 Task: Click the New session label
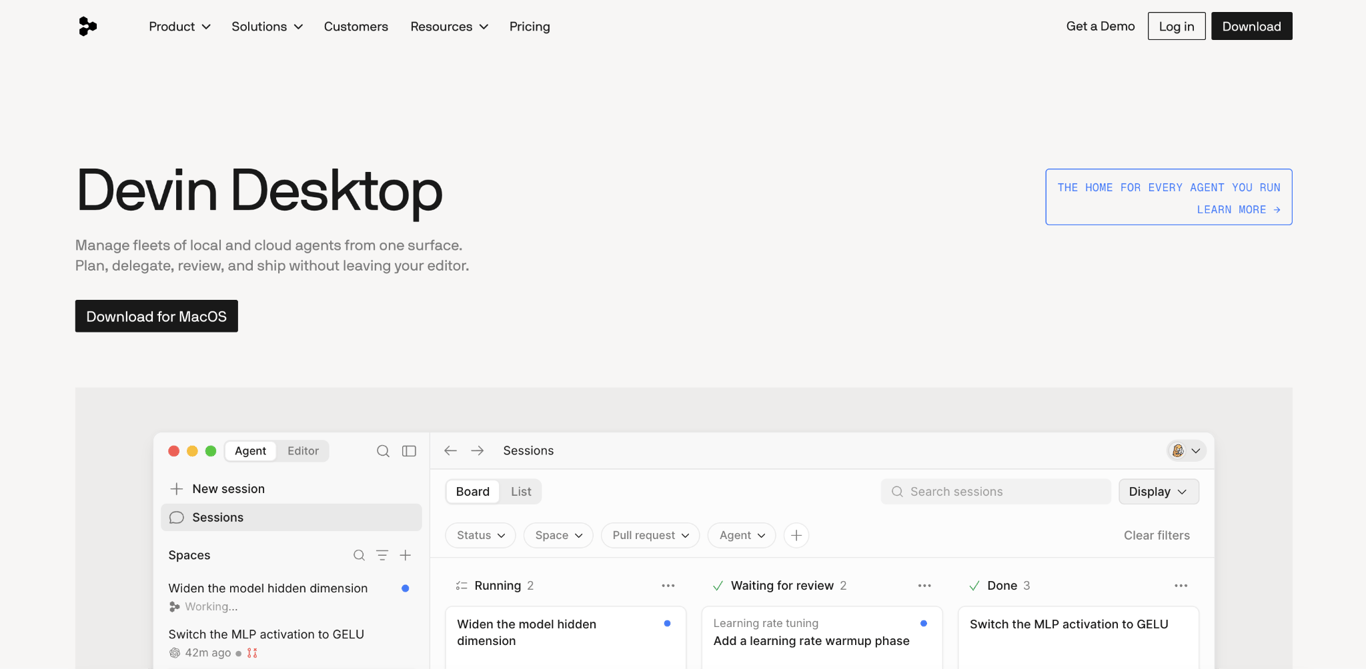(228, 489)
